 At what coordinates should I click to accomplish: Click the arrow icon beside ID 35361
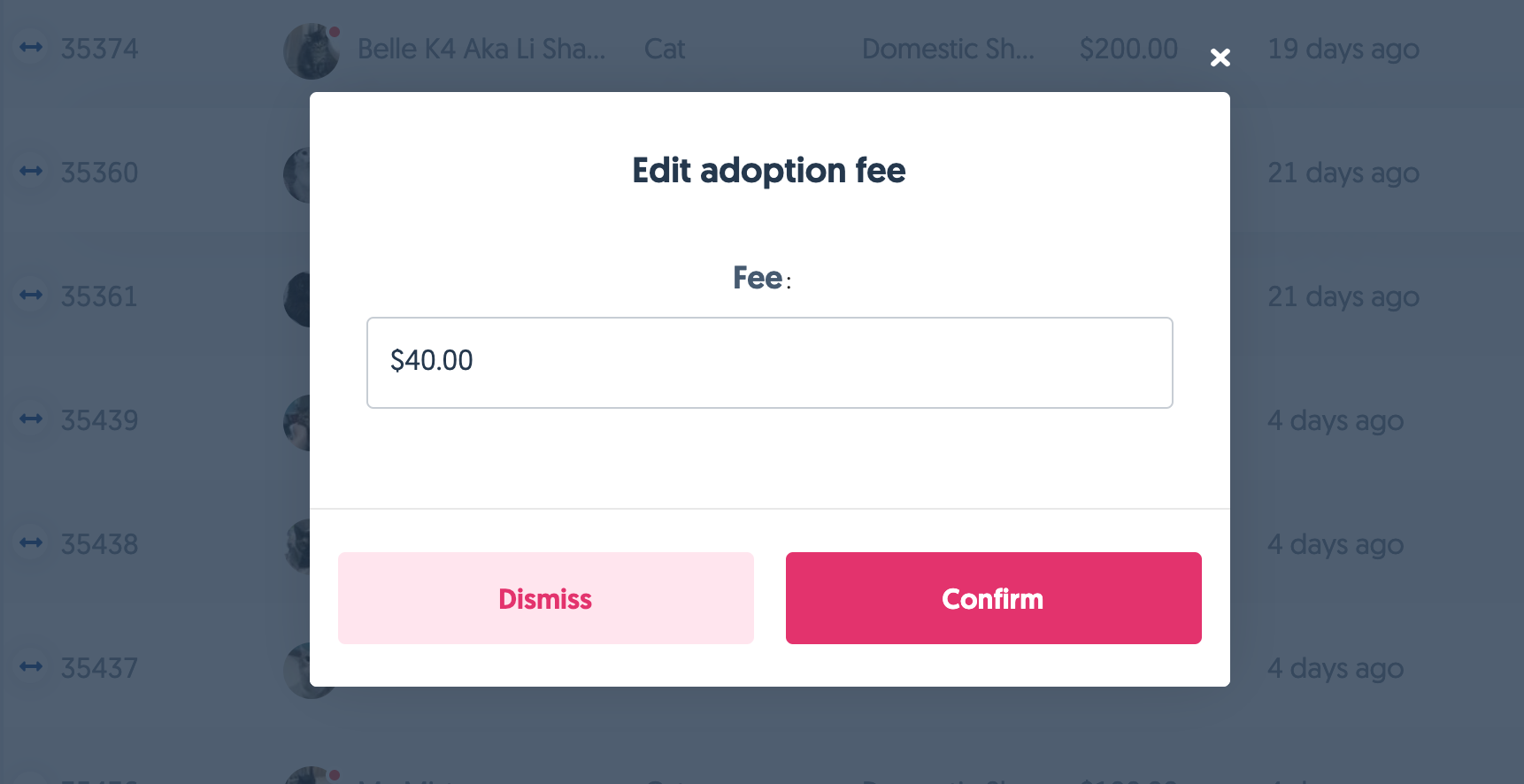tap(32, 295)
